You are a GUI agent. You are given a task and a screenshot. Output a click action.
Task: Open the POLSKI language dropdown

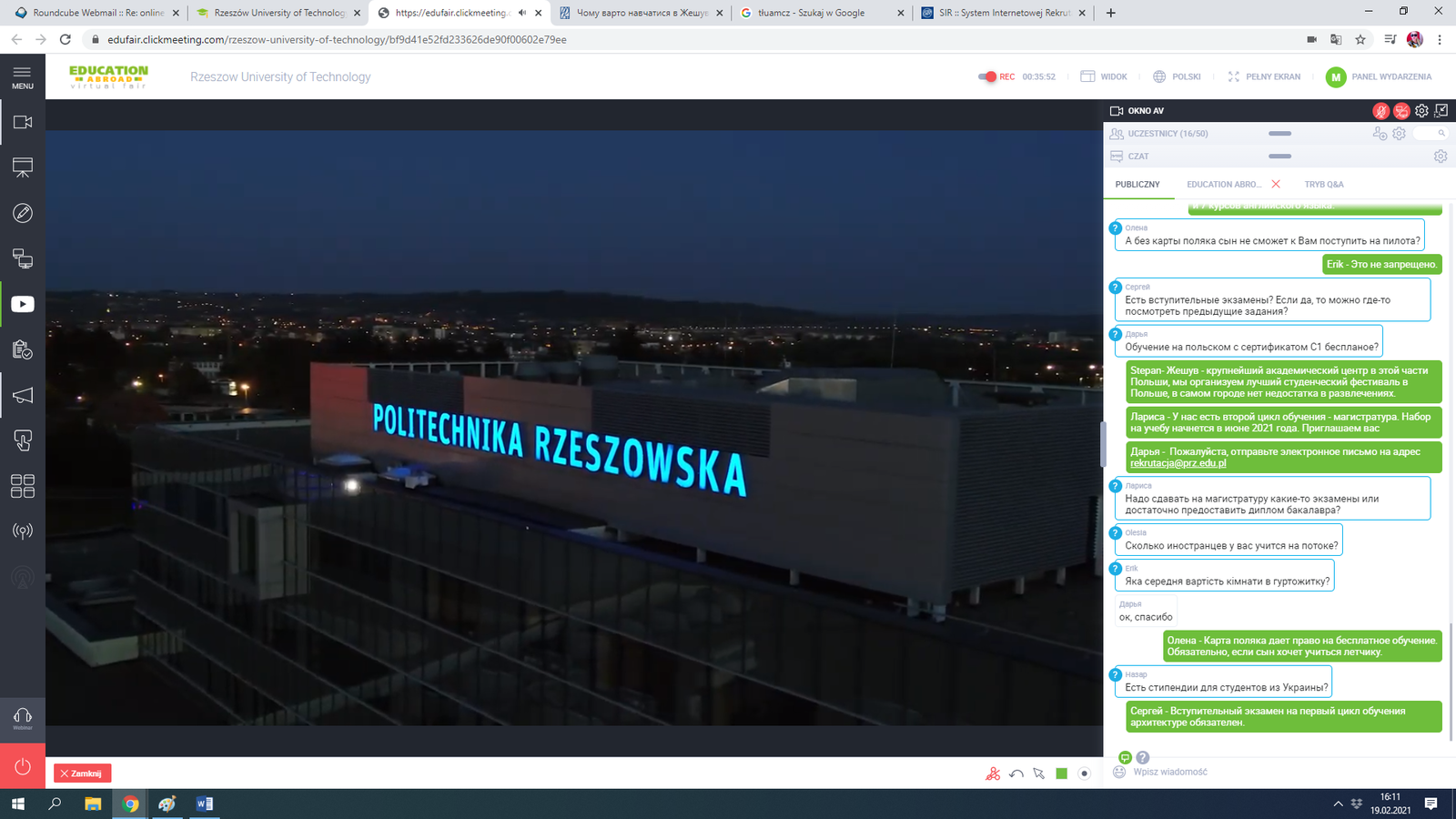click(1177, 76)
